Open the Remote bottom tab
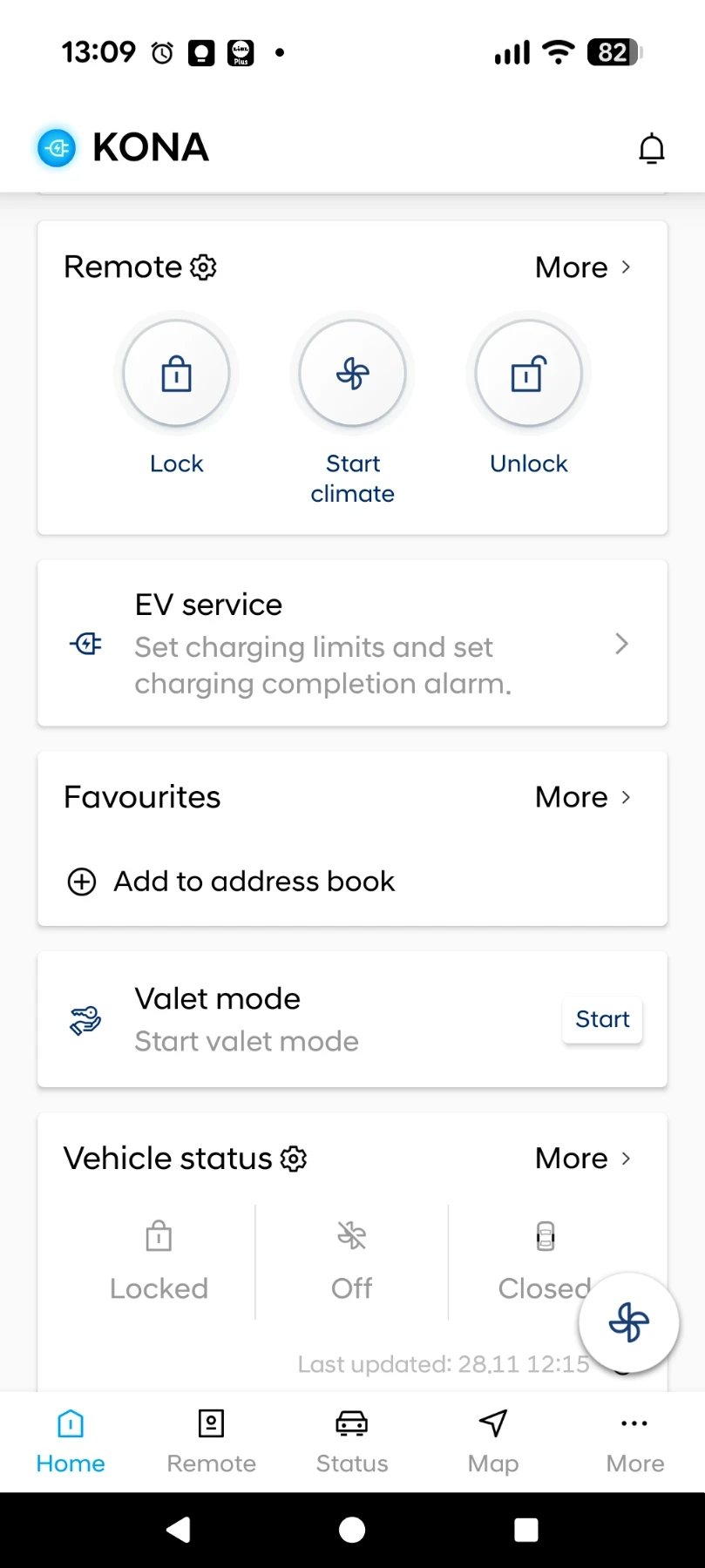 pyautogui.click(x=212, y=1442)
